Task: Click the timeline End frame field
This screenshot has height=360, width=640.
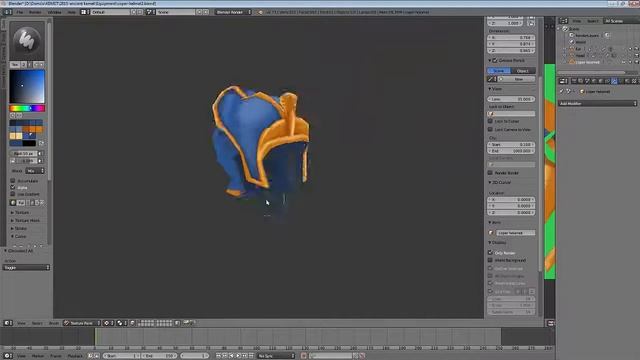Action: (x=159, y=356)
